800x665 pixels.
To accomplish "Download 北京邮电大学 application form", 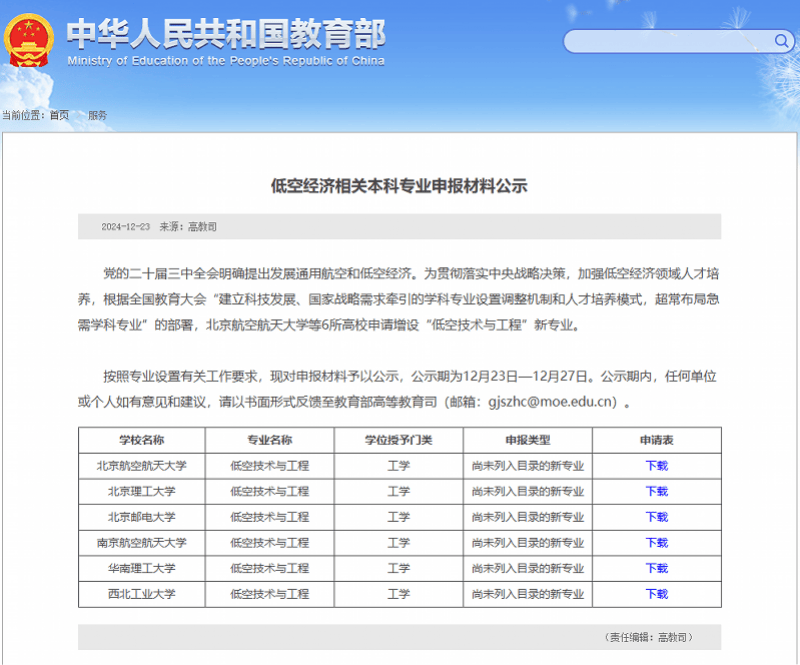I will pyautogui.click(x=657, y=517).
